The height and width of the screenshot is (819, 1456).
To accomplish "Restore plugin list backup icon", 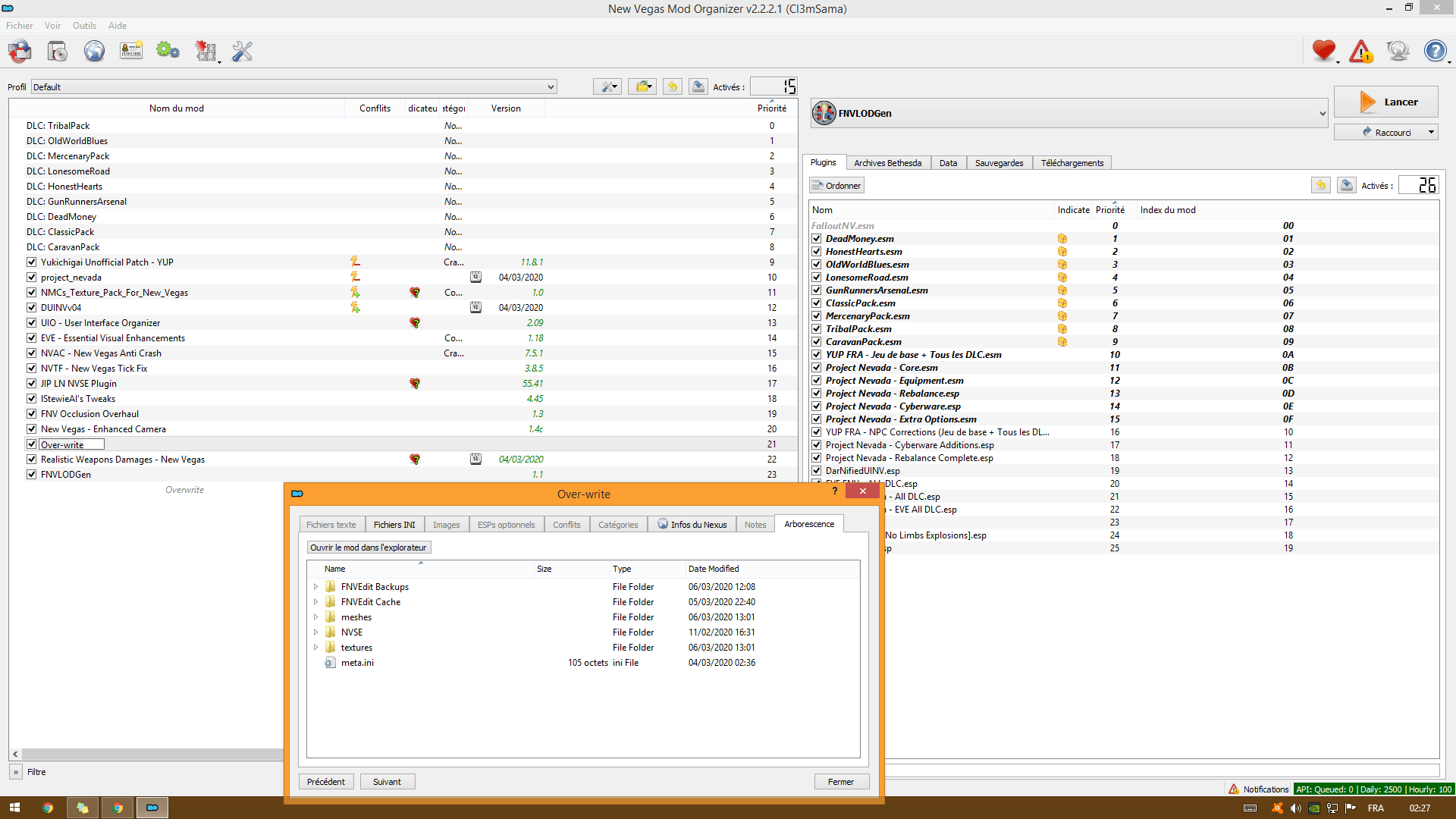I will (1321, 185).
